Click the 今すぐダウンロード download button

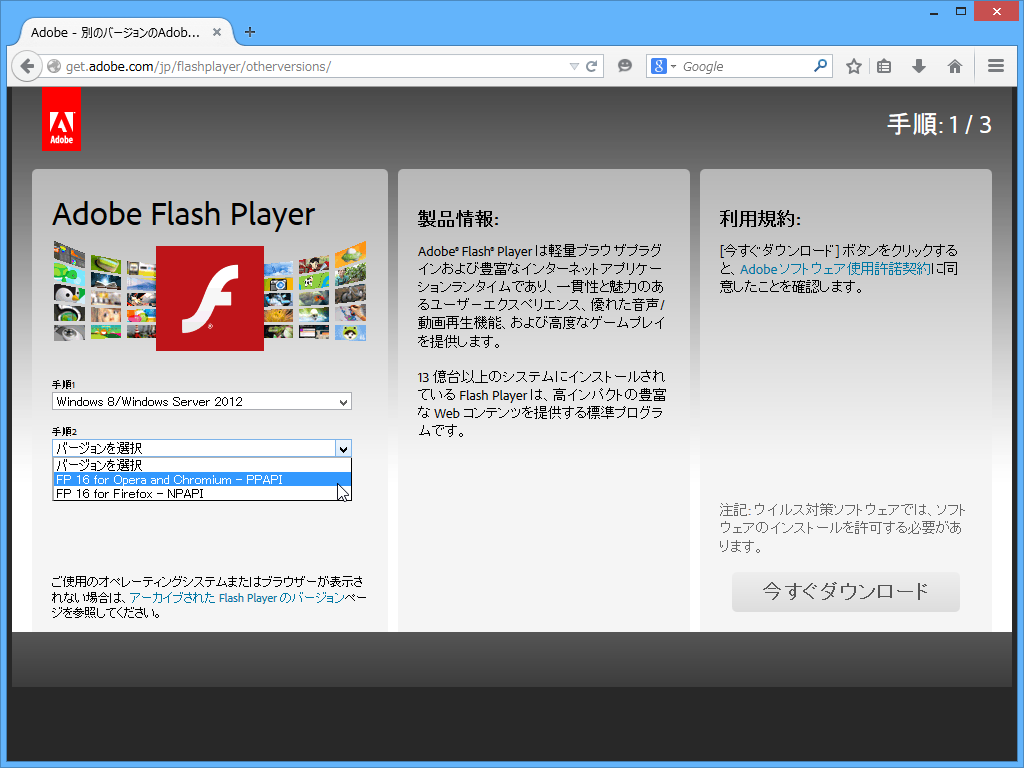click(845, 592)
